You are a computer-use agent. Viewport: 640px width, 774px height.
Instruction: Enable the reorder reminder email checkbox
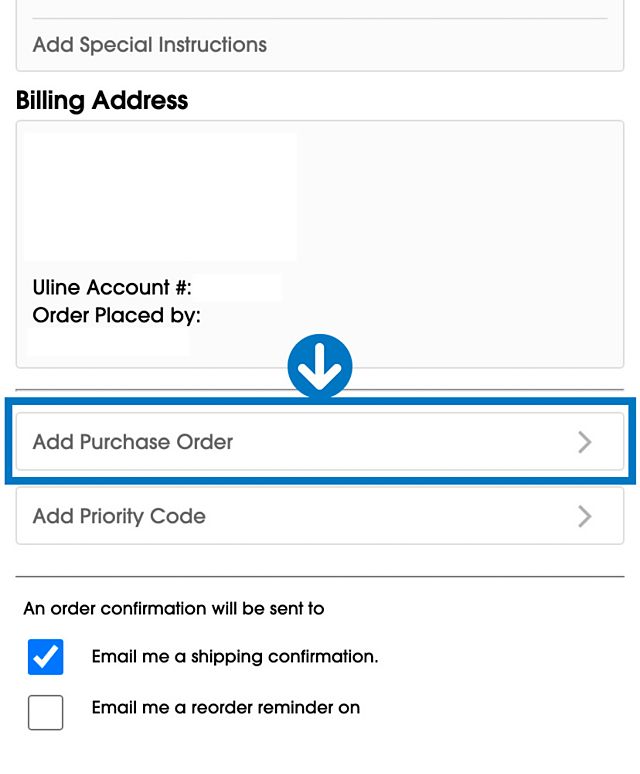tap(46, 712)
